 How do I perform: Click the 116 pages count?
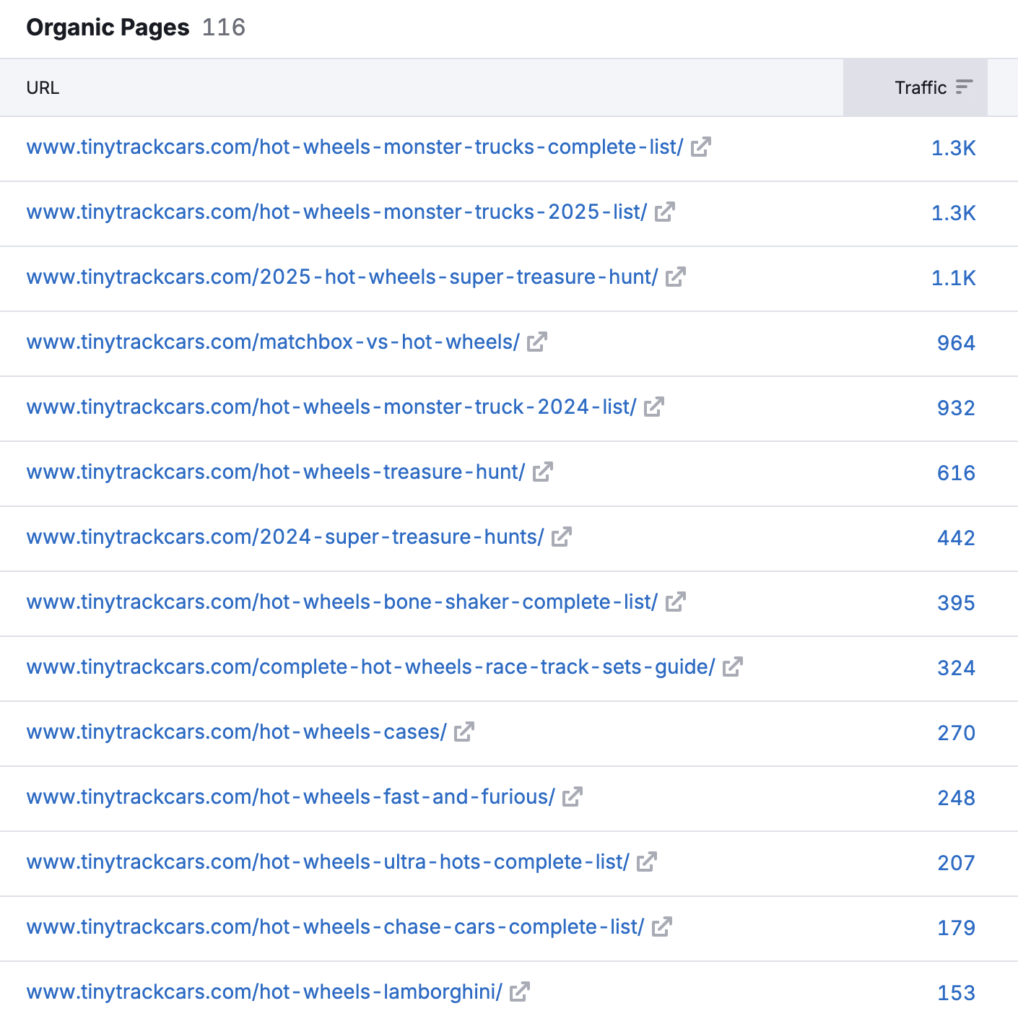[x=223, y=27]
